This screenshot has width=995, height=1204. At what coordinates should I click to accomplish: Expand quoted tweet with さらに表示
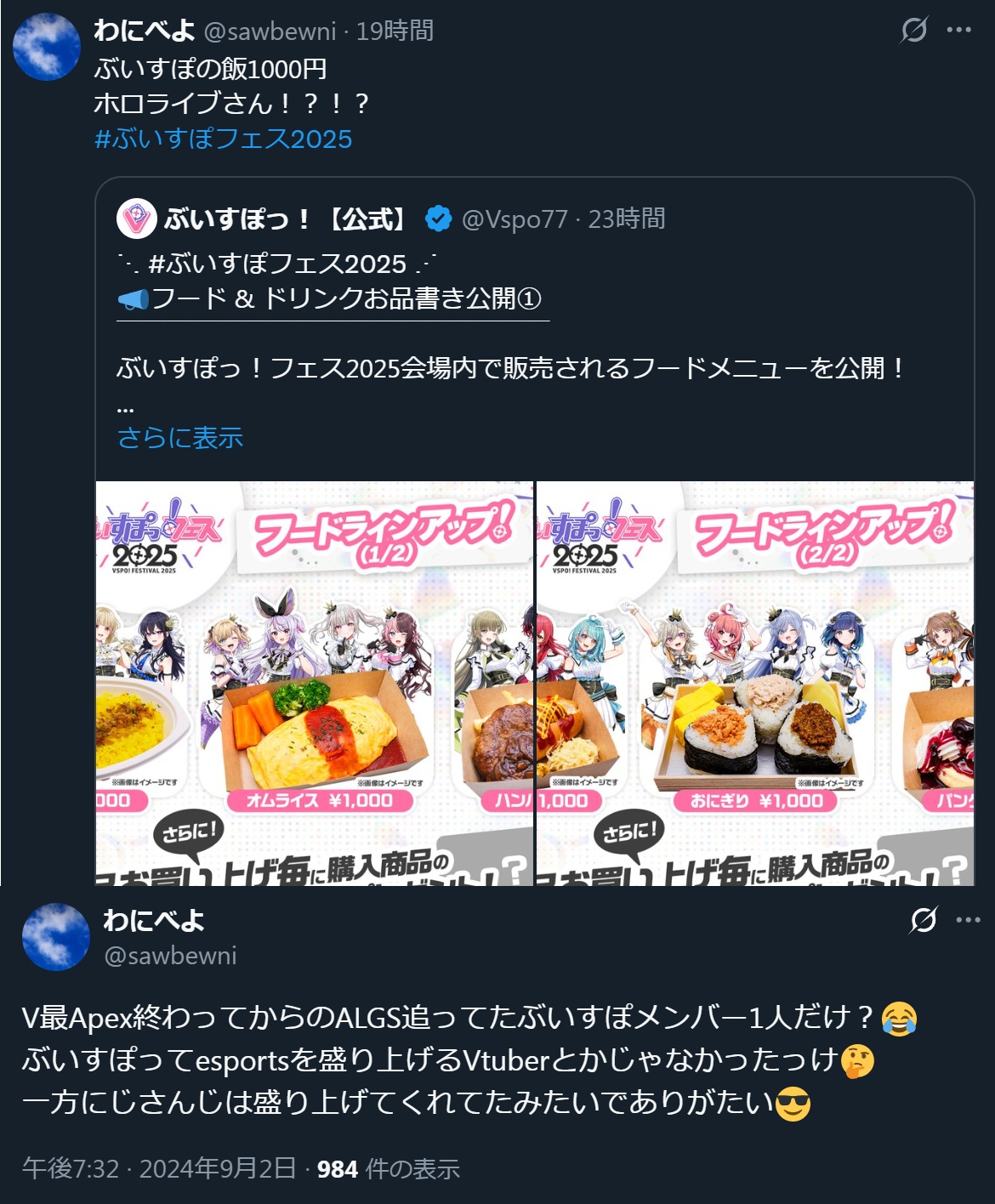click(180, 437)
